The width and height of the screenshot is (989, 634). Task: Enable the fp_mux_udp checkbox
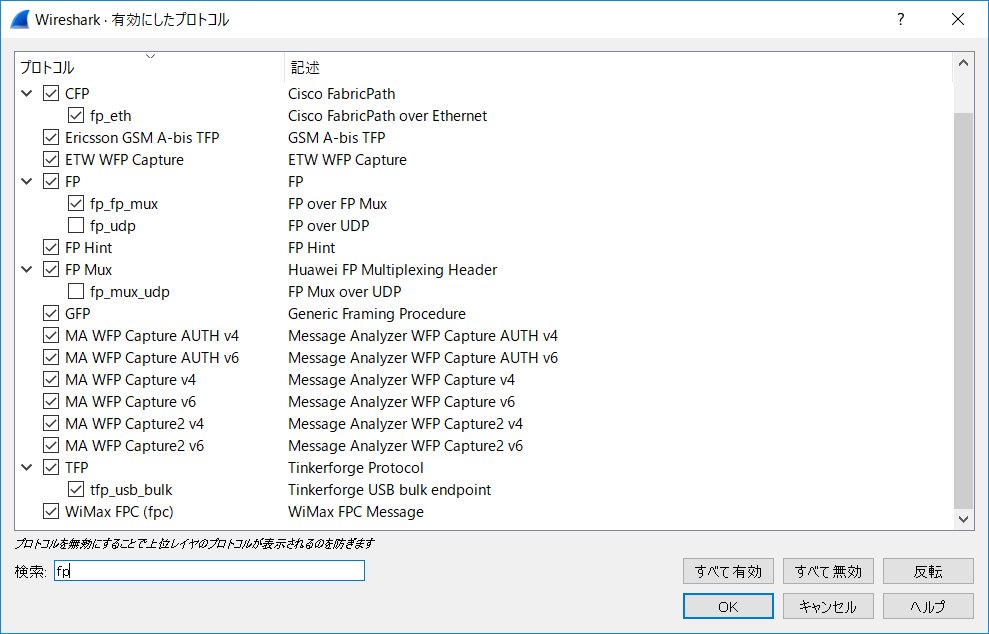(x=76, y=291)
